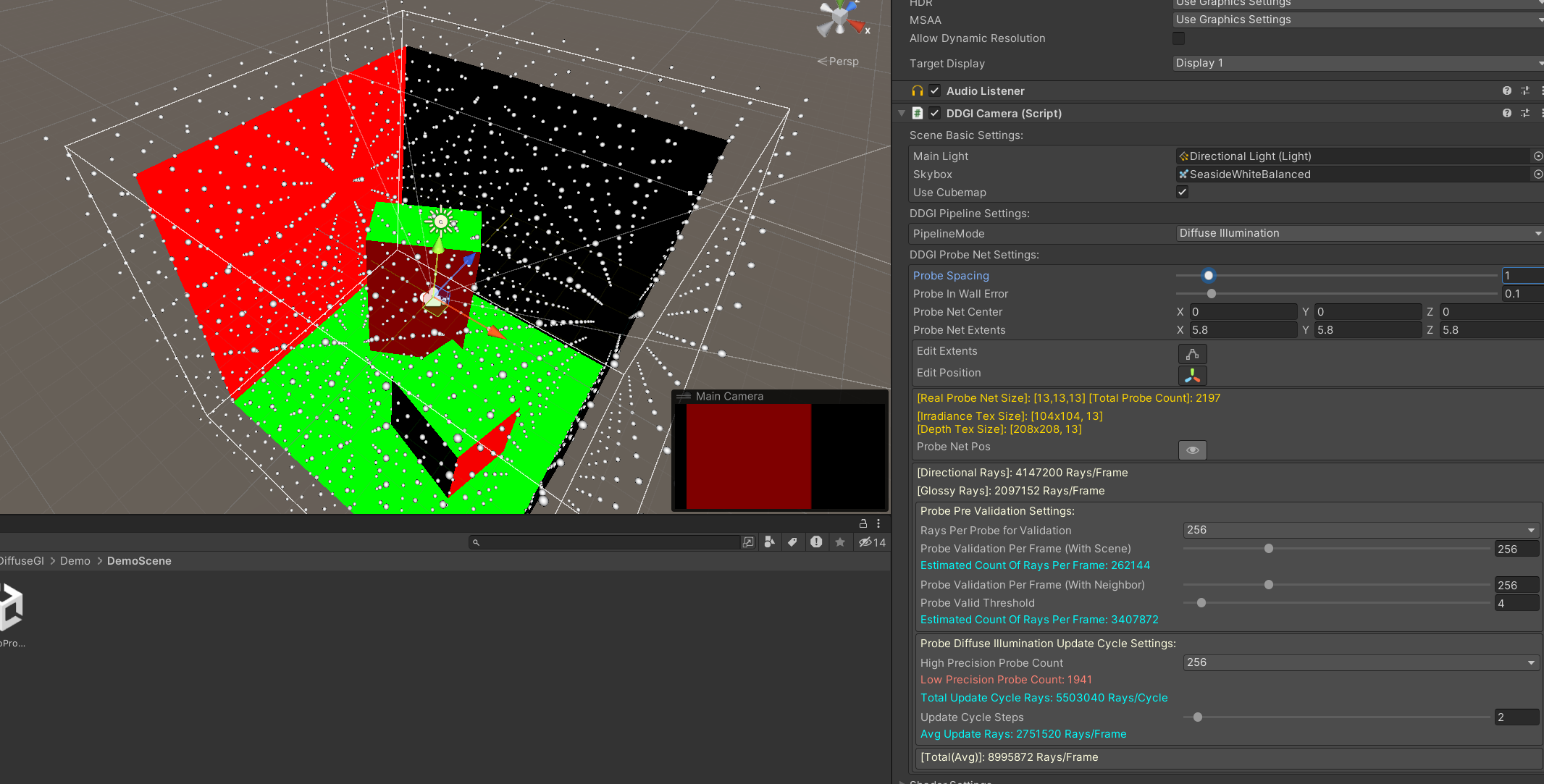1544x784 pixels.
Task: Disable the DDGI Camera script
Action: pyautogui.click(x=935, y=113)
